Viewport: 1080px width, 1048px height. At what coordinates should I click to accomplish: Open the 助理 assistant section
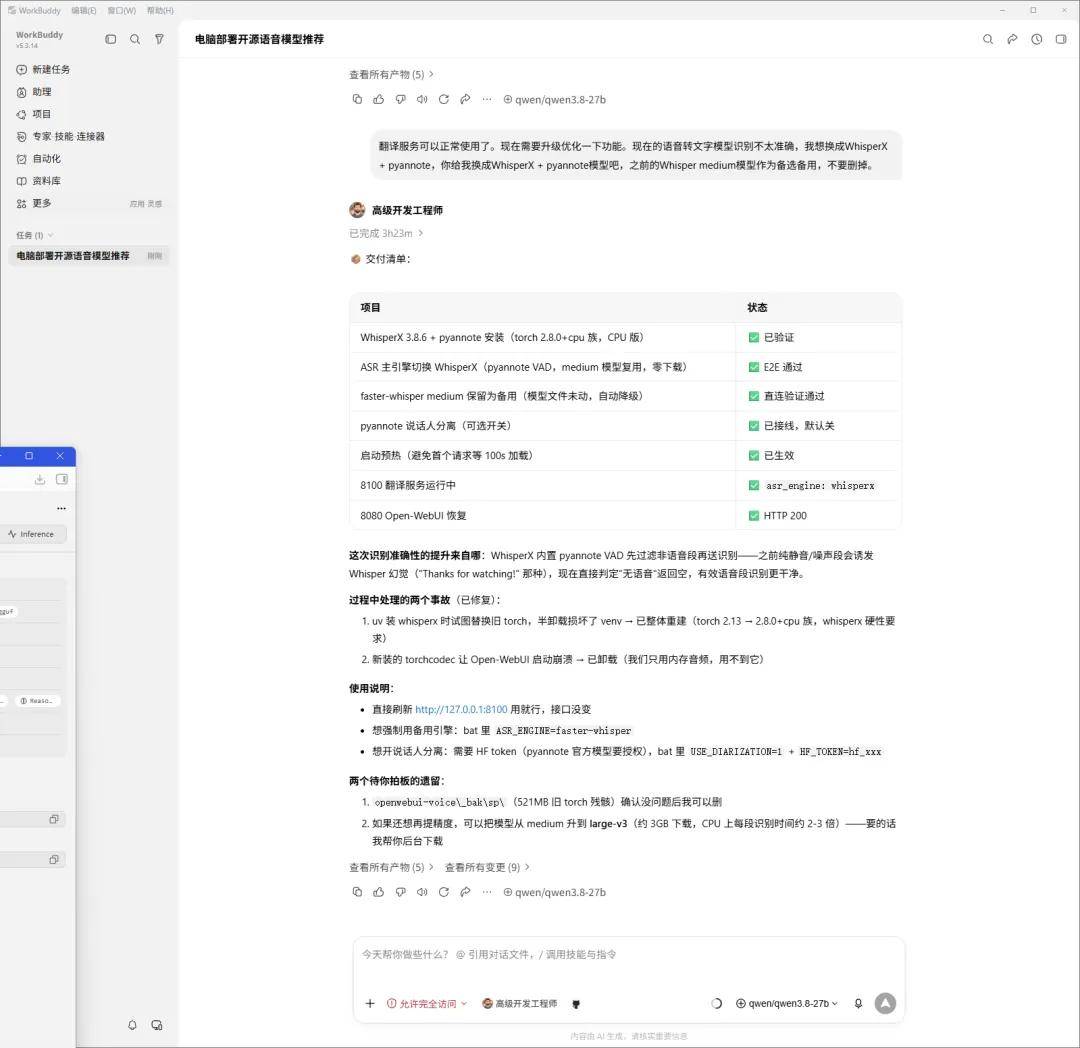point(34,92)
